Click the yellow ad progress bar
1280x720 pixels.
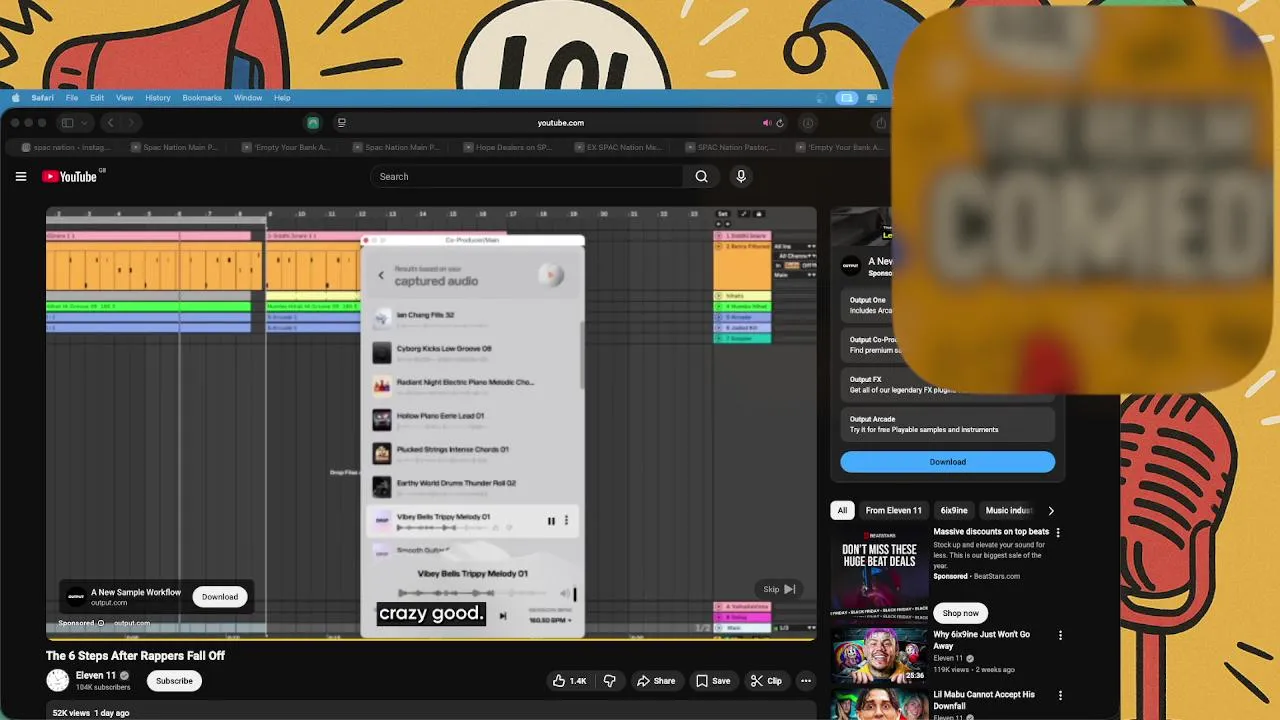coord(431,638)
